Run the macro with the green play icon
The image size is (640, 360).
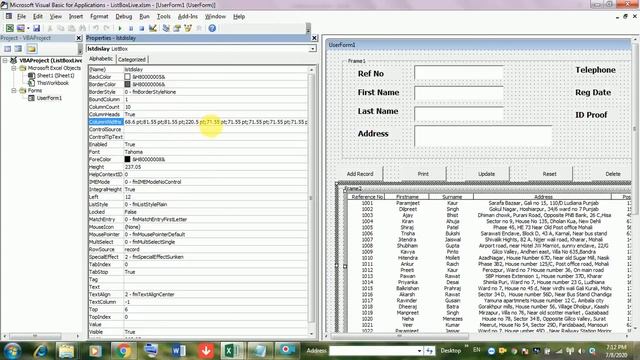tap(120, 28)
